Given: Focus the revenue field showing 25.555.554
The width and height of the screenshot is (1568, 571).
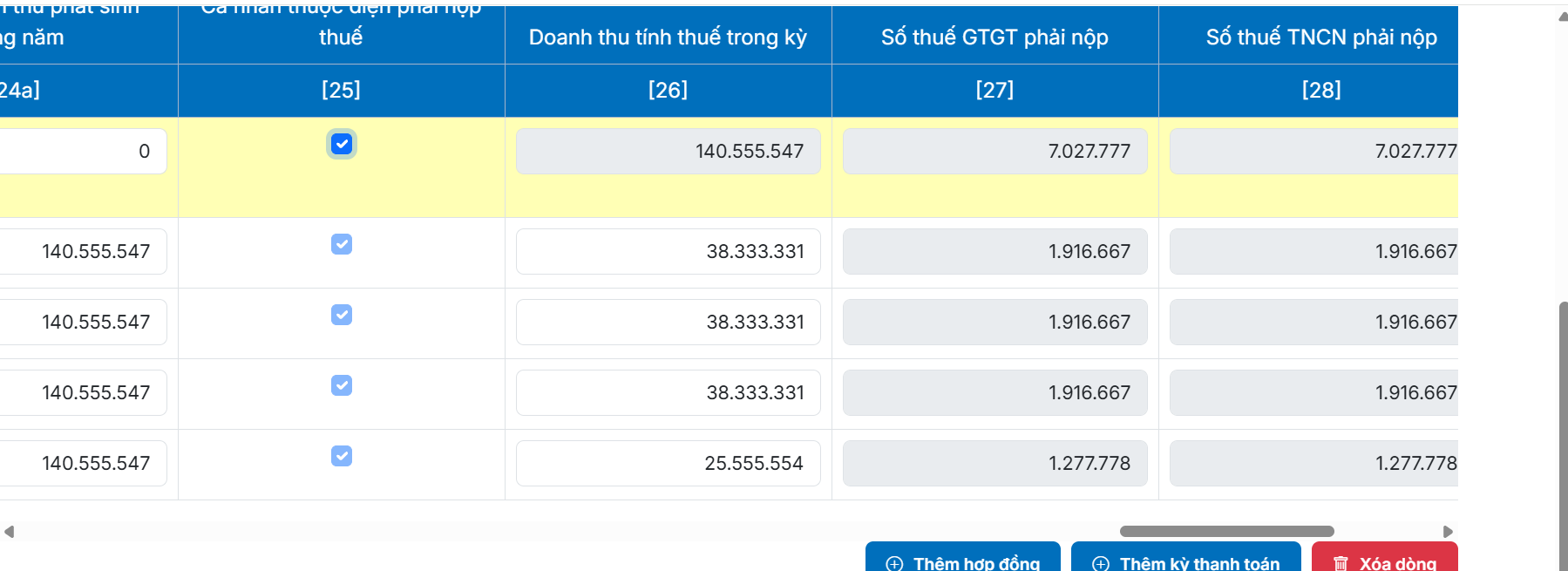Looking at the screenshot, I should tap(668, 463).
